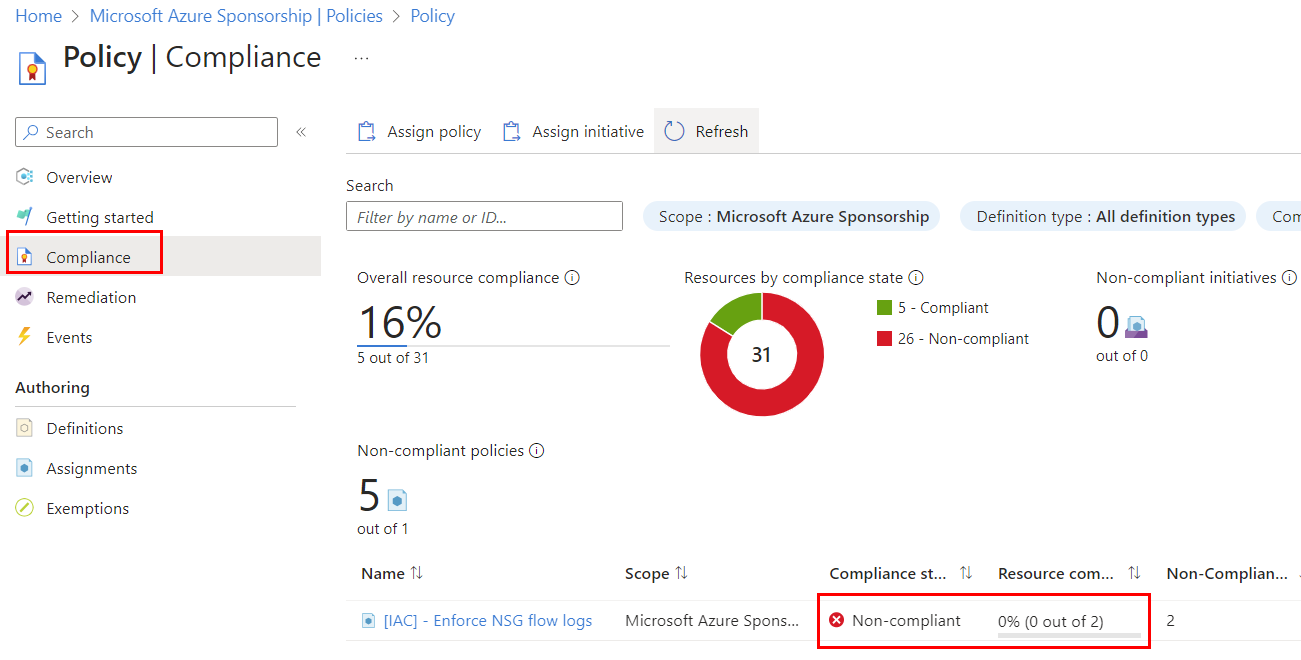Screen dimensions: 1301x660
Task: Click the Policy page icon in header
Action: tap(33, 68)
